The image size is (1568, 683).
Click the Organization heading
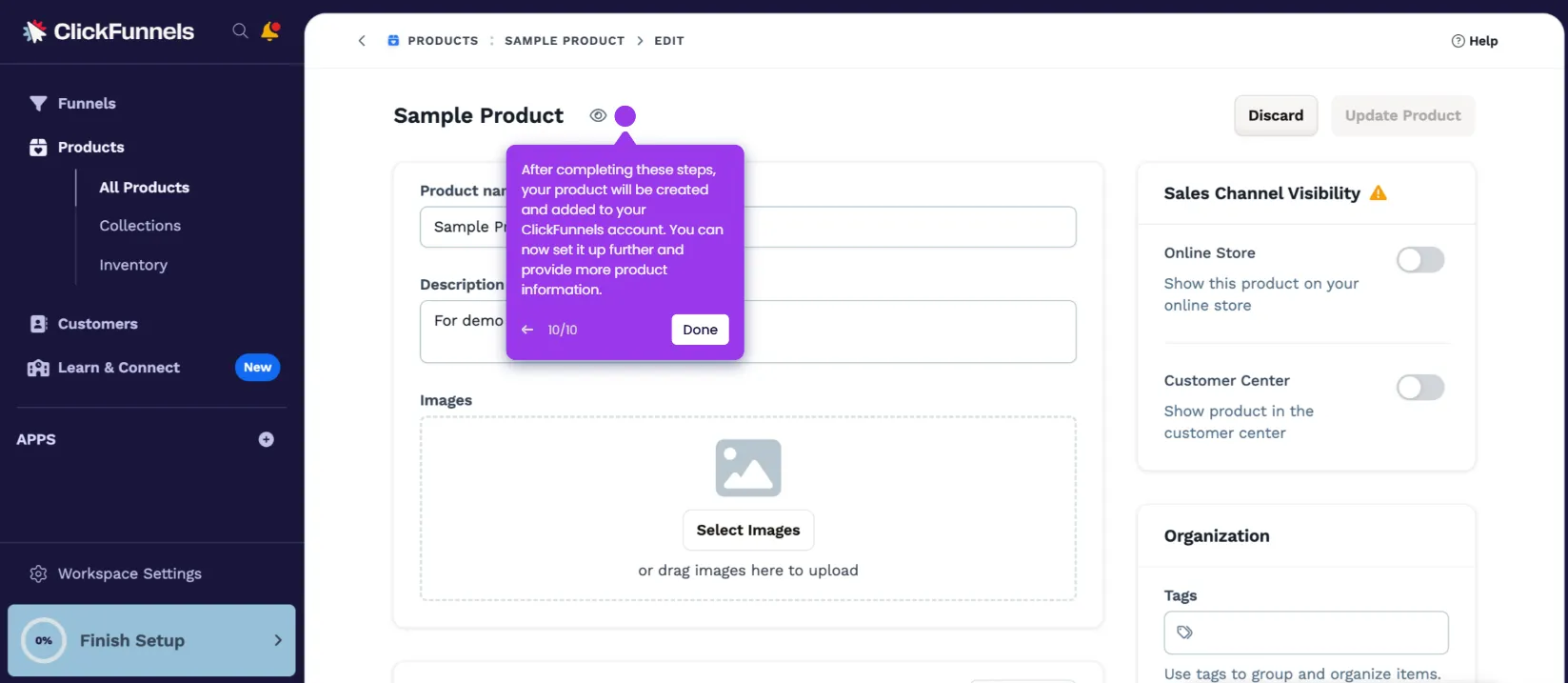click(1217, 535)
